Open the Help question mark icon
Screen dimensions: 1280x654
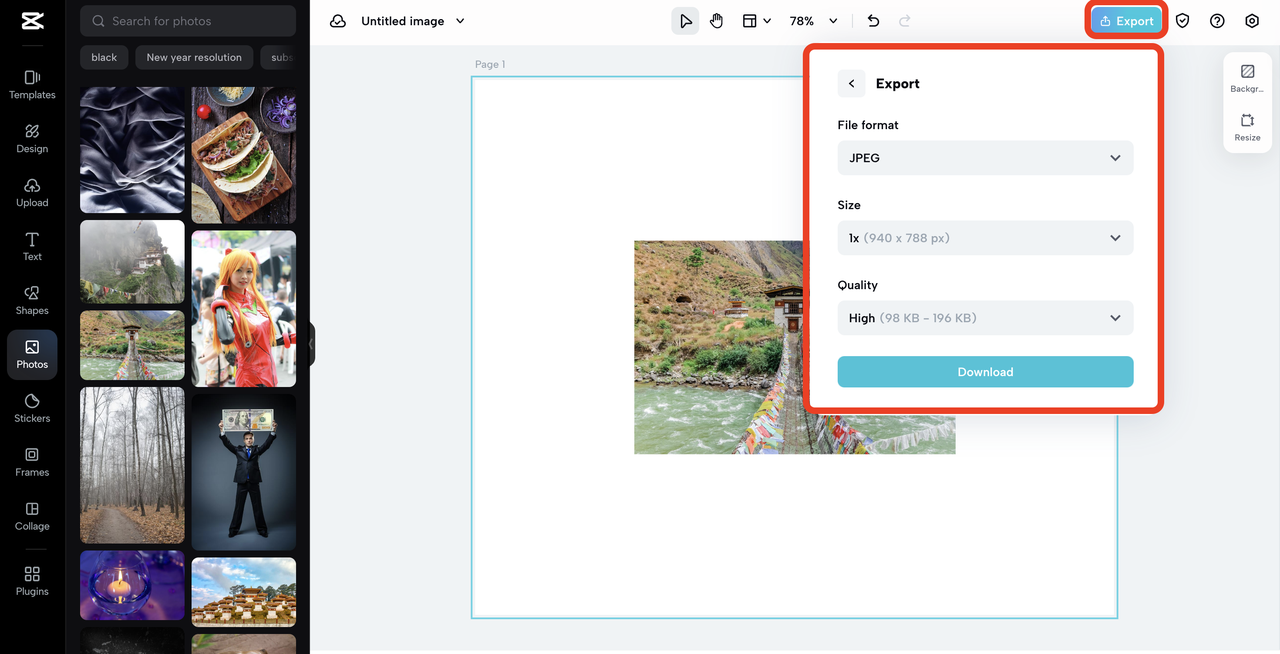coord(1217,21)
